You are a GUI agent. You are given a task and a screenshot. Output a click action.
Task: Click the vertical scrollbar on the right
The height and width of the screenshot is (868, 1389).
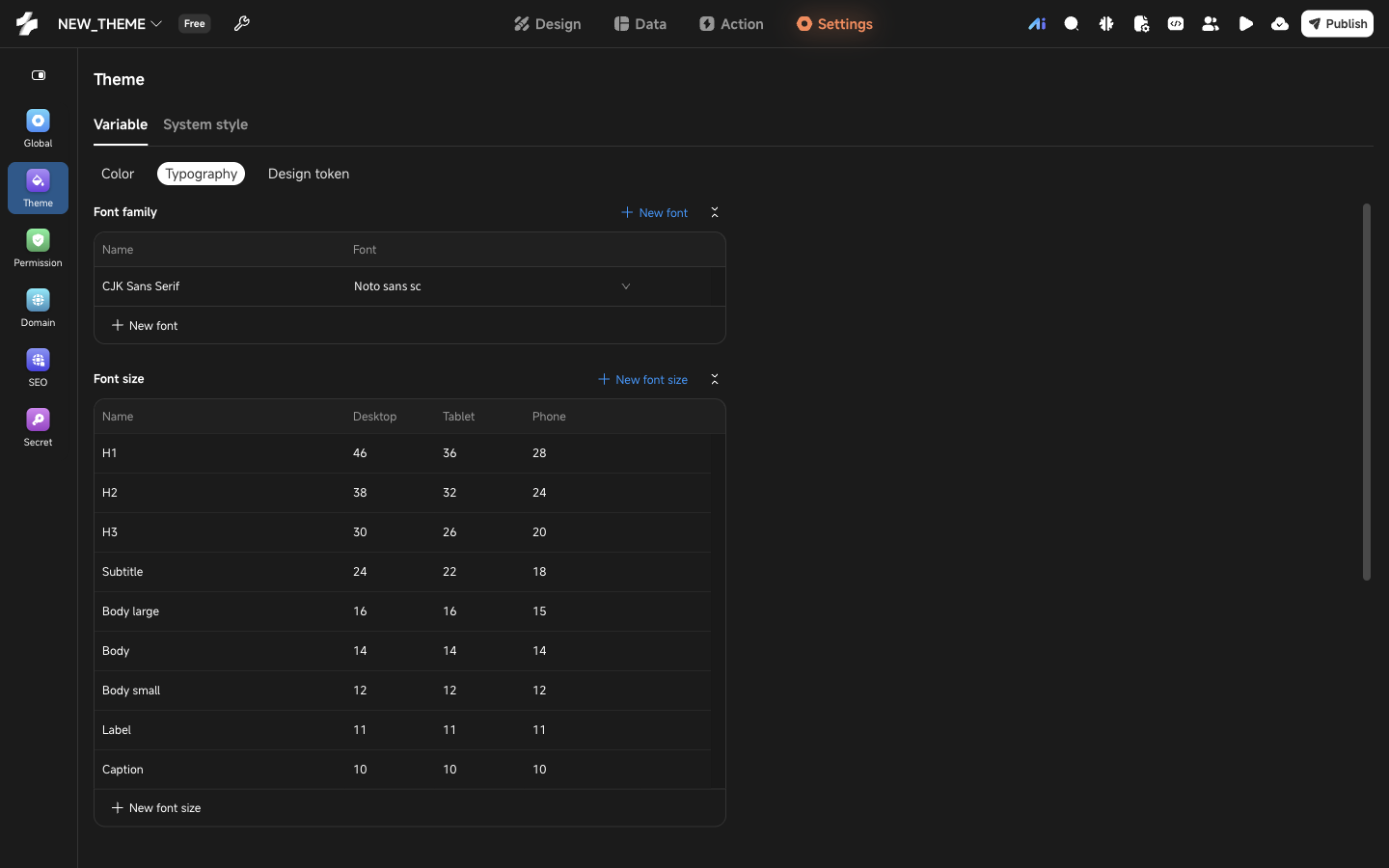pos(1366,392)
